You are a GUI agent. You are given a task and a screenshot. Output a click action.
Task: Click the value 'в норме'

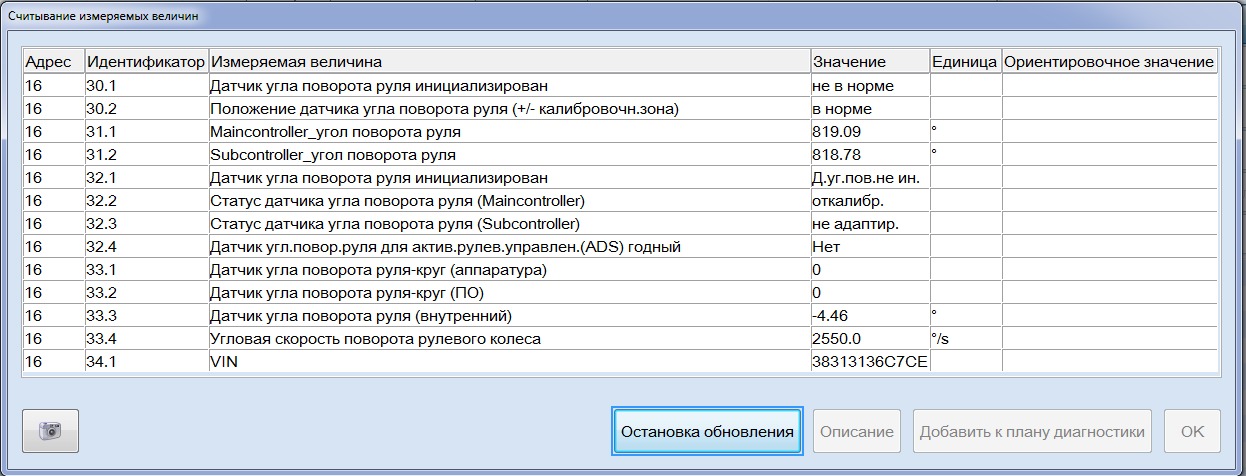click(x=870, y=109)
